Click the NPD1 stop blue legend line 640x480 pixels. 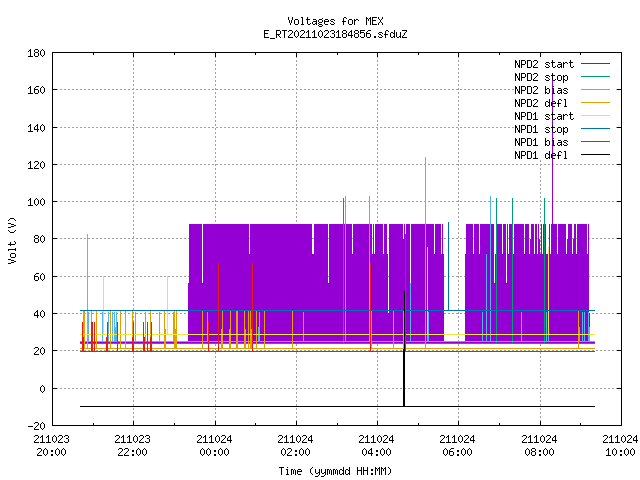tap(595, 129)
